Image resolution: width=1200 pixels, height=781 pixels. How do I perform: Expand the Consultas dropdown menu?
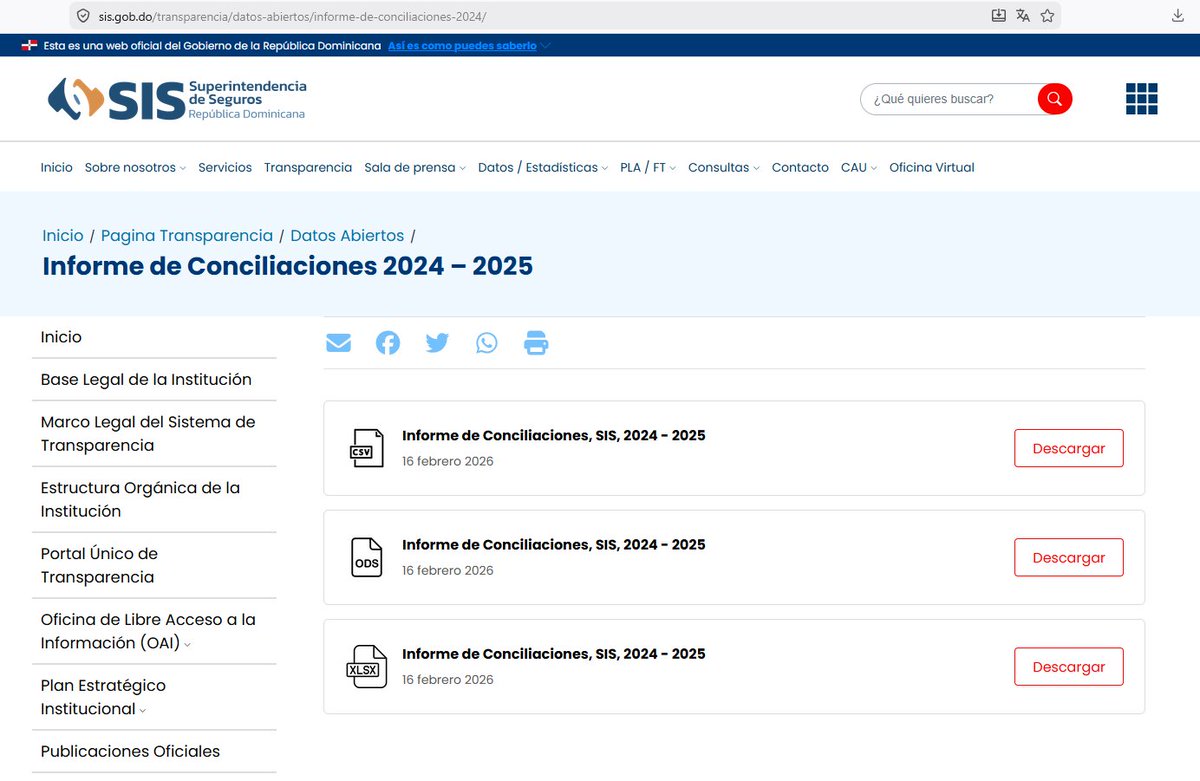[x=724, y=167]
